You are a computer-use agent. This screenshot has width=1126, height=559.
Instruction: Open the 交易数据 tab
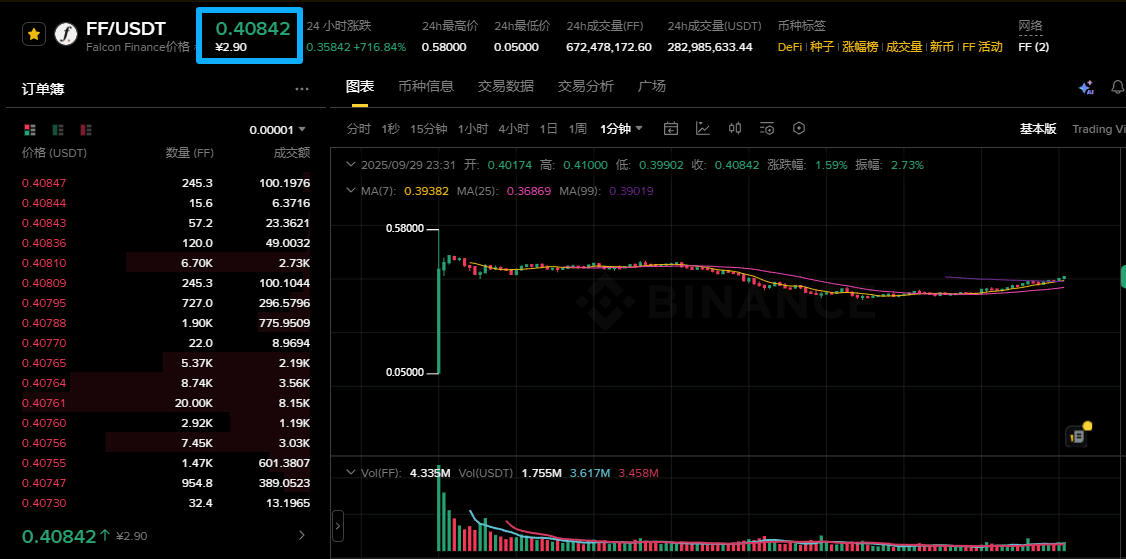[x=505, y=87]
